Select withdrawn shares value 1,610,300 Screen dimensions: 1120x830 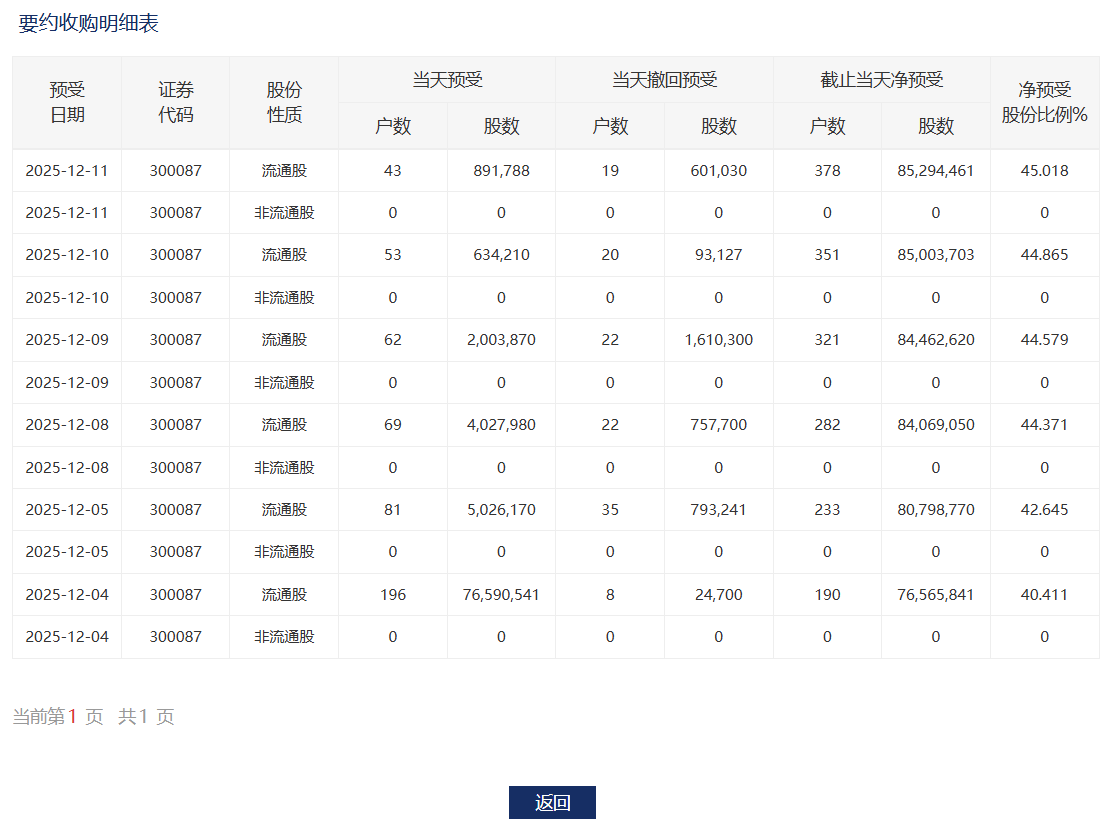click(719, 340)
